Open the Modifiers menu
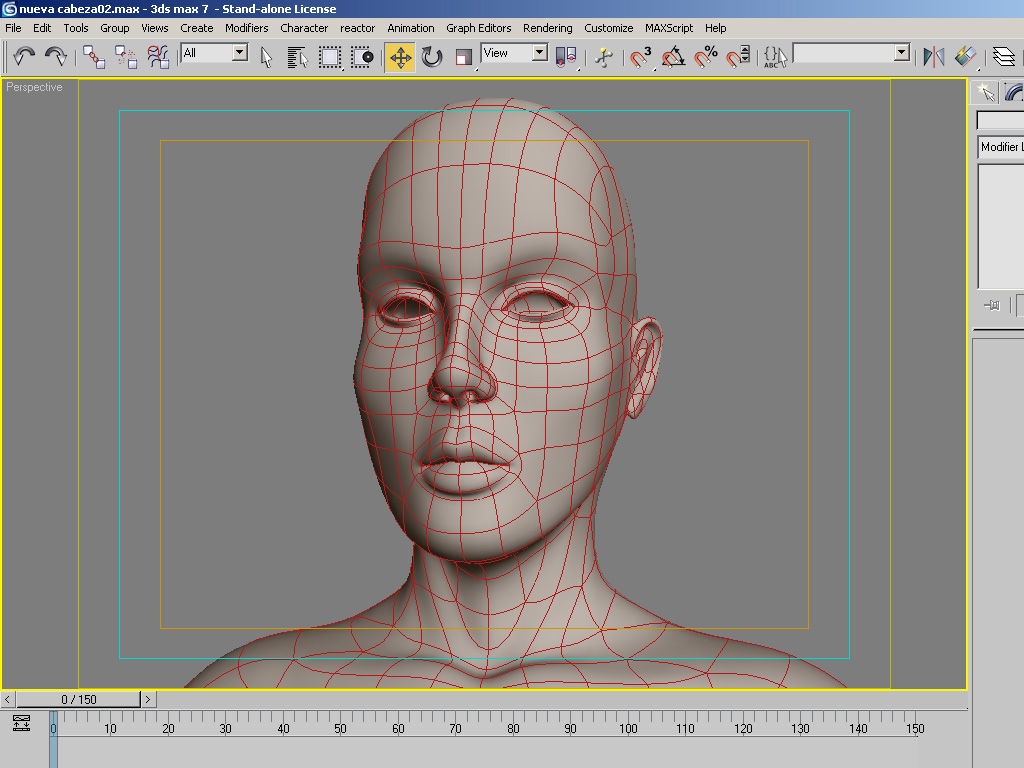 tap(246, 28)
